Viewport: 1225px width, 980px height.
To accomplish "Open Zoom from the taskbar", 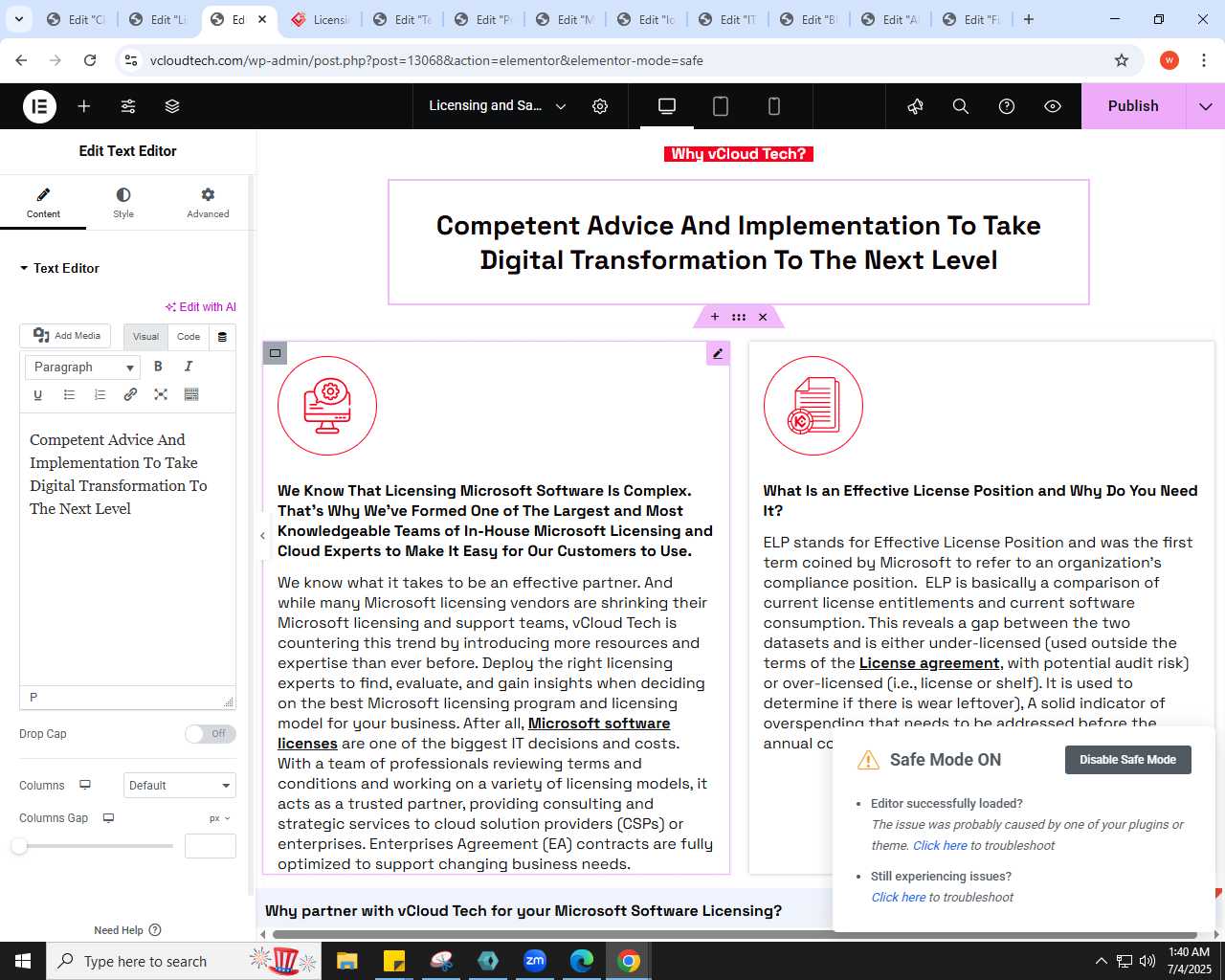I will pos(535,961).
